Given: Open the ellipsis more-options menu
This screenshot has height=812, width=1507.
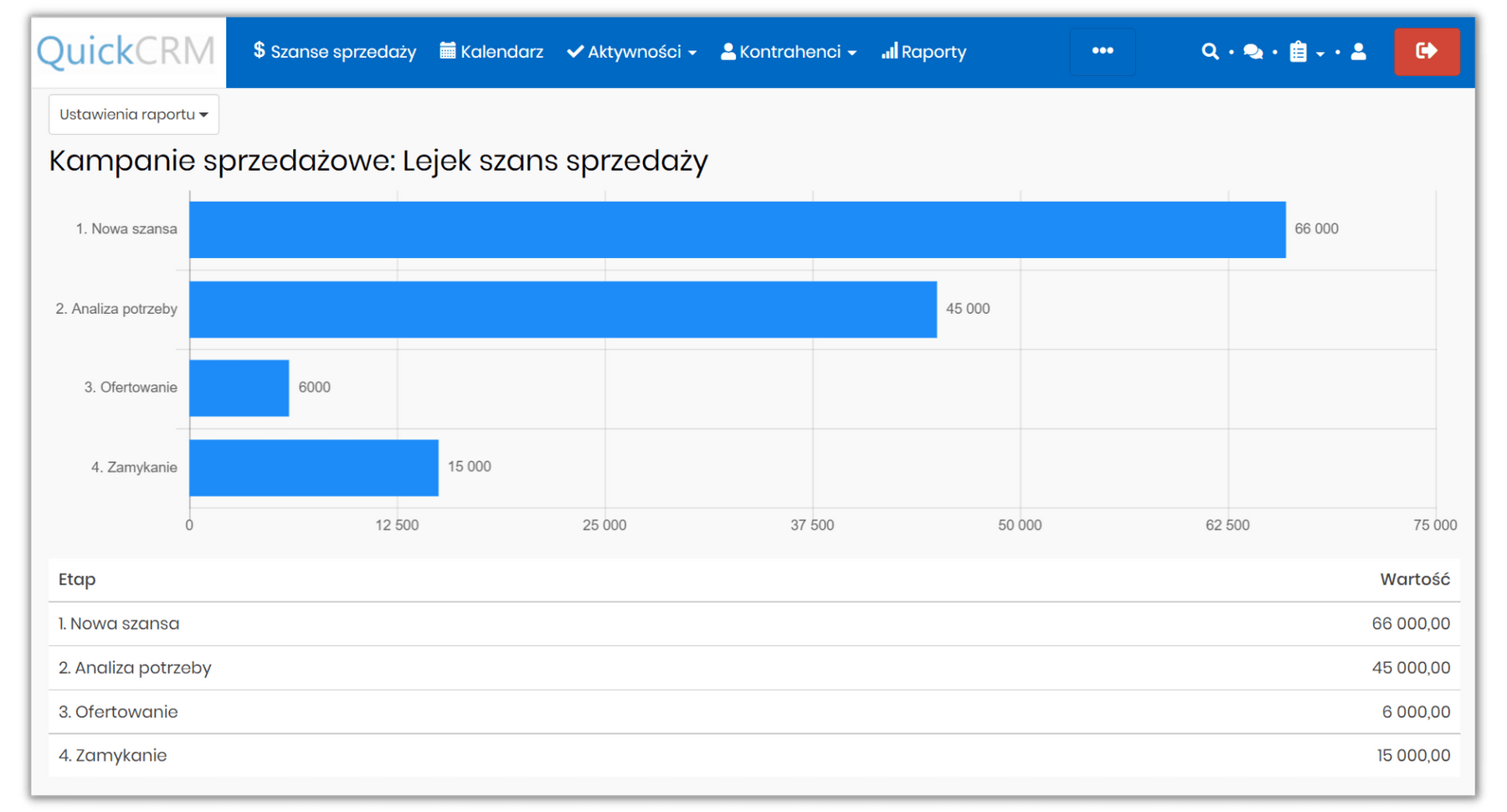Looking at the screenshot, I should [x=1103, y=51].
